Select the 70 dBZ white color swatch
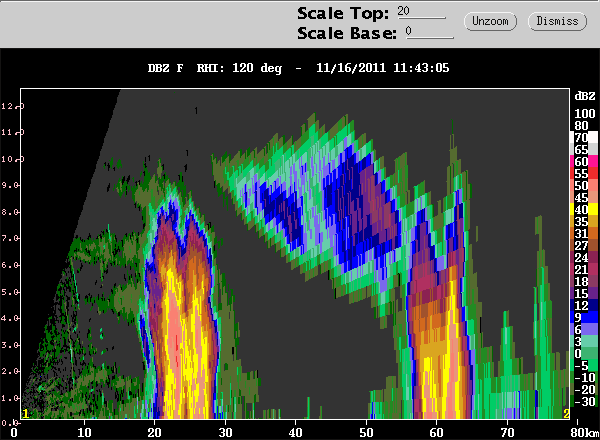 [584, 137]
